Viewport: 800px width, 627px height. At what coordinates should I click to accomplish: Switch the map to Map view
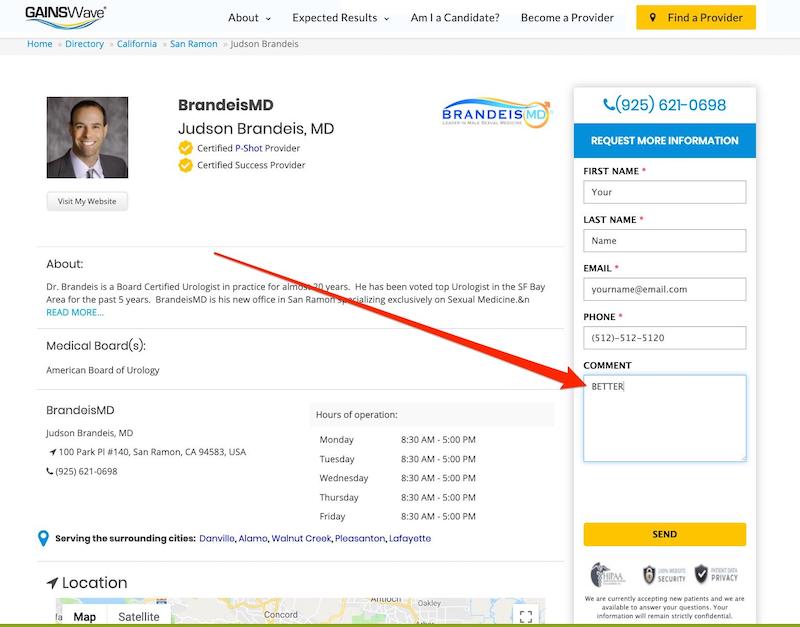coord(85,617)
